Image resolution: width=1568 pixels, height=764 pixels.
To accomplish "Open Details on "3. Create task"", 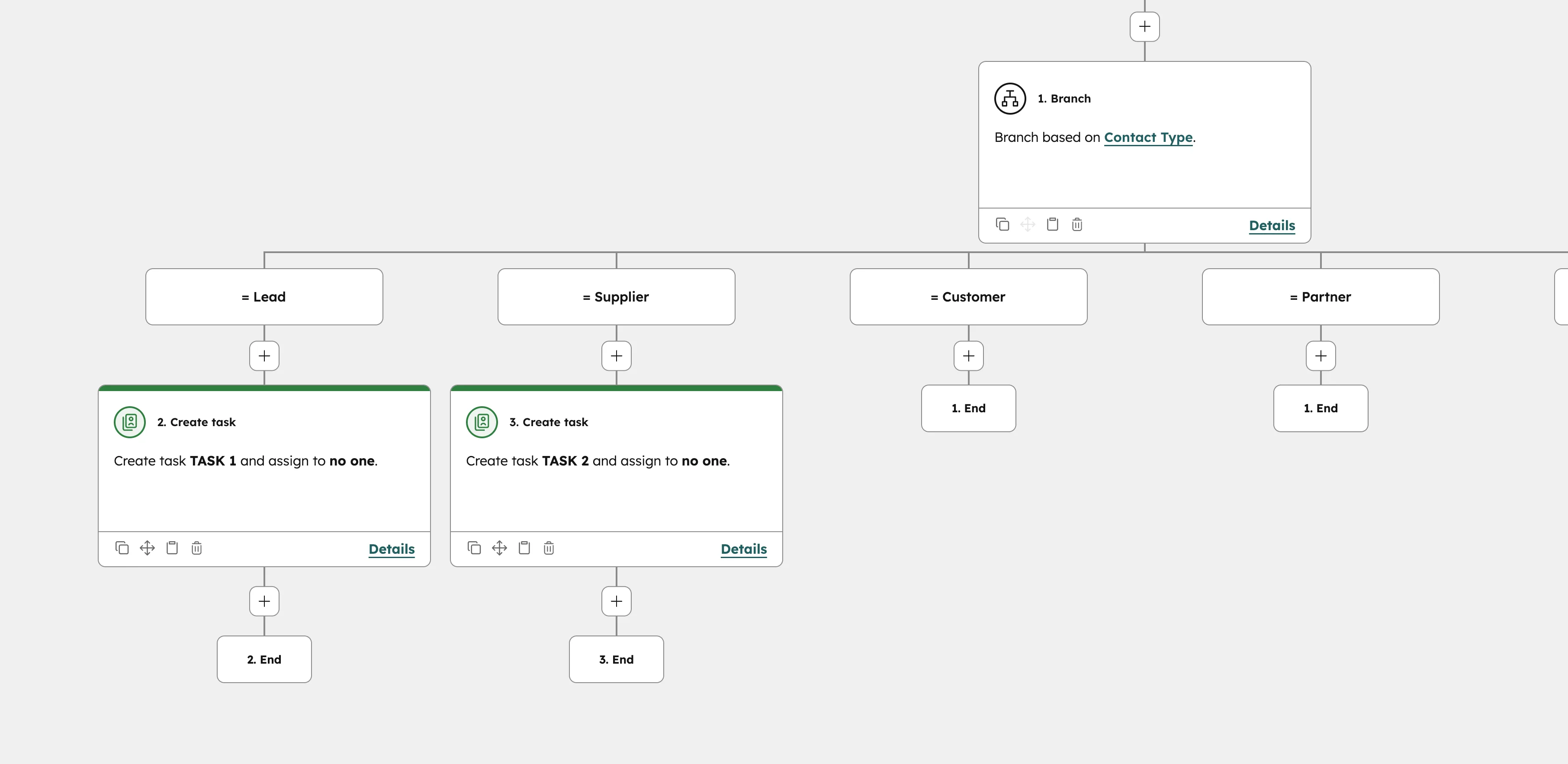I will coord(743,549).
